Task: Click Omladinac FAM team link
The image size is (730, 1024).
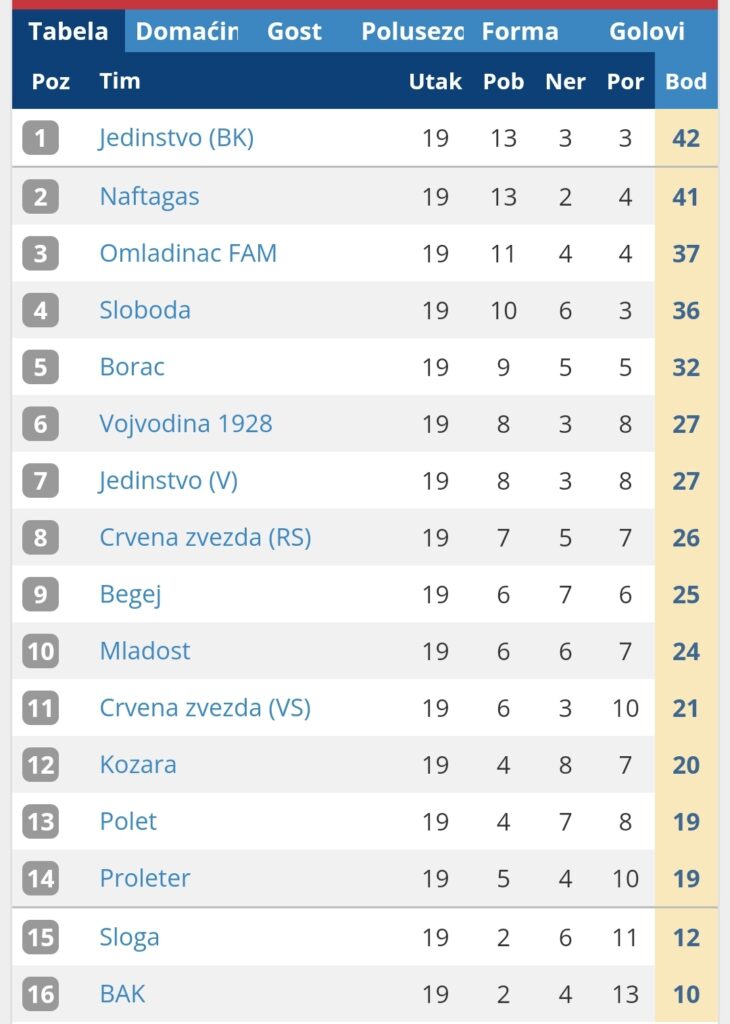Action: (188, 253)
